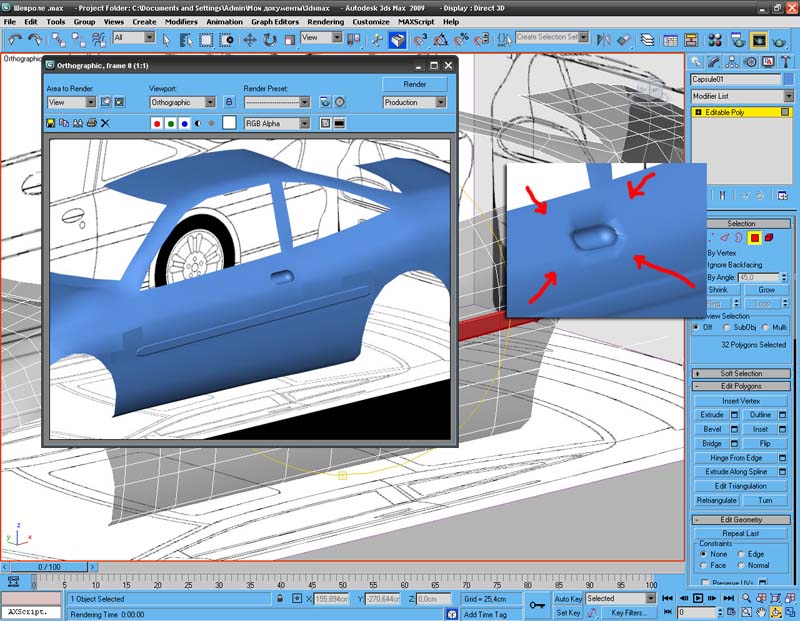Click the Extrude button
The width and height of the screenshot is (800, 621).
(x=712, y=414)
